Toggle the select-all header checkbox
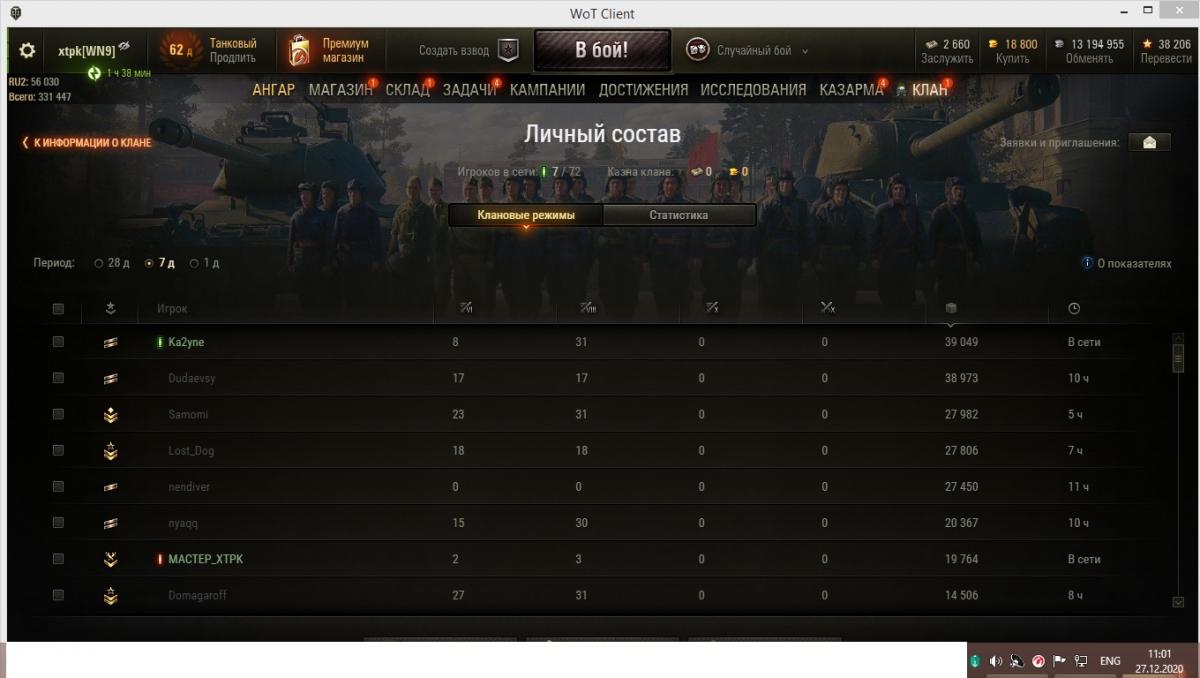This screenshot has height=678, width=1200. coord(58,309)
